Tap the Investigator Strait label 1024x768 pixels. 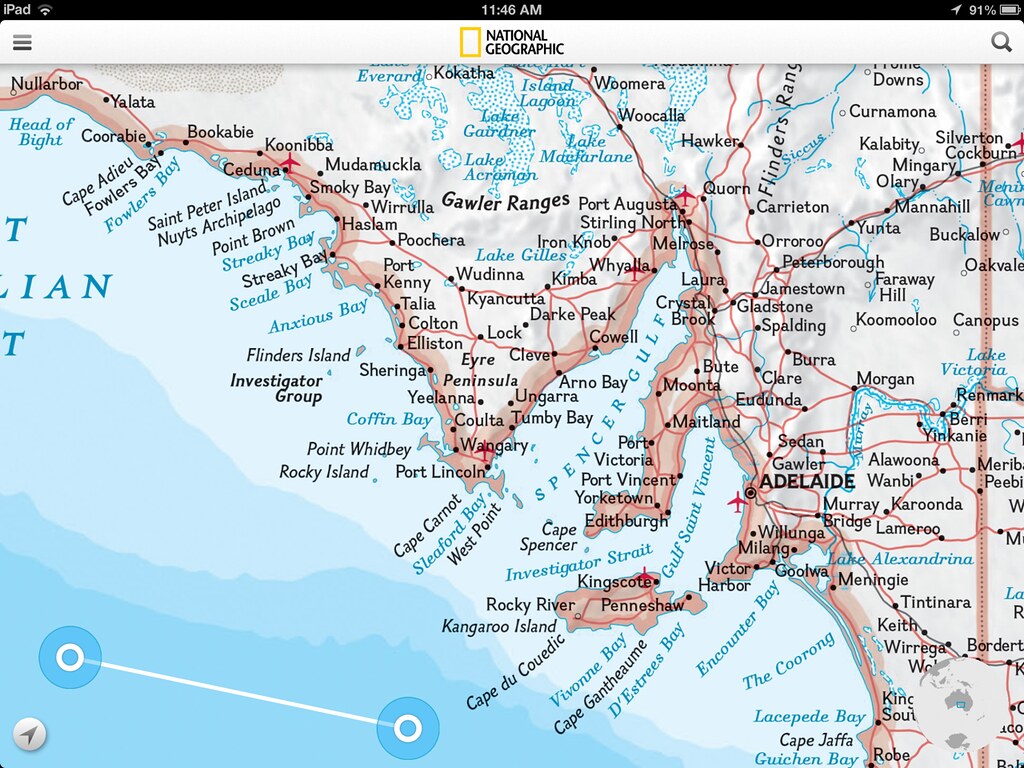click(579, 562)
